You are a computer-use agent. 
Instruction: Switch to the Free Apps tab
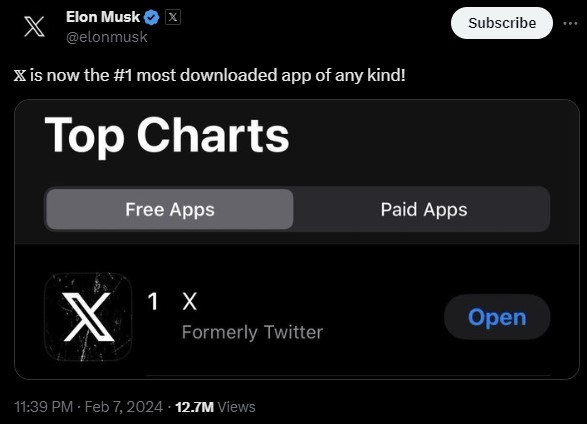[170, 209]
